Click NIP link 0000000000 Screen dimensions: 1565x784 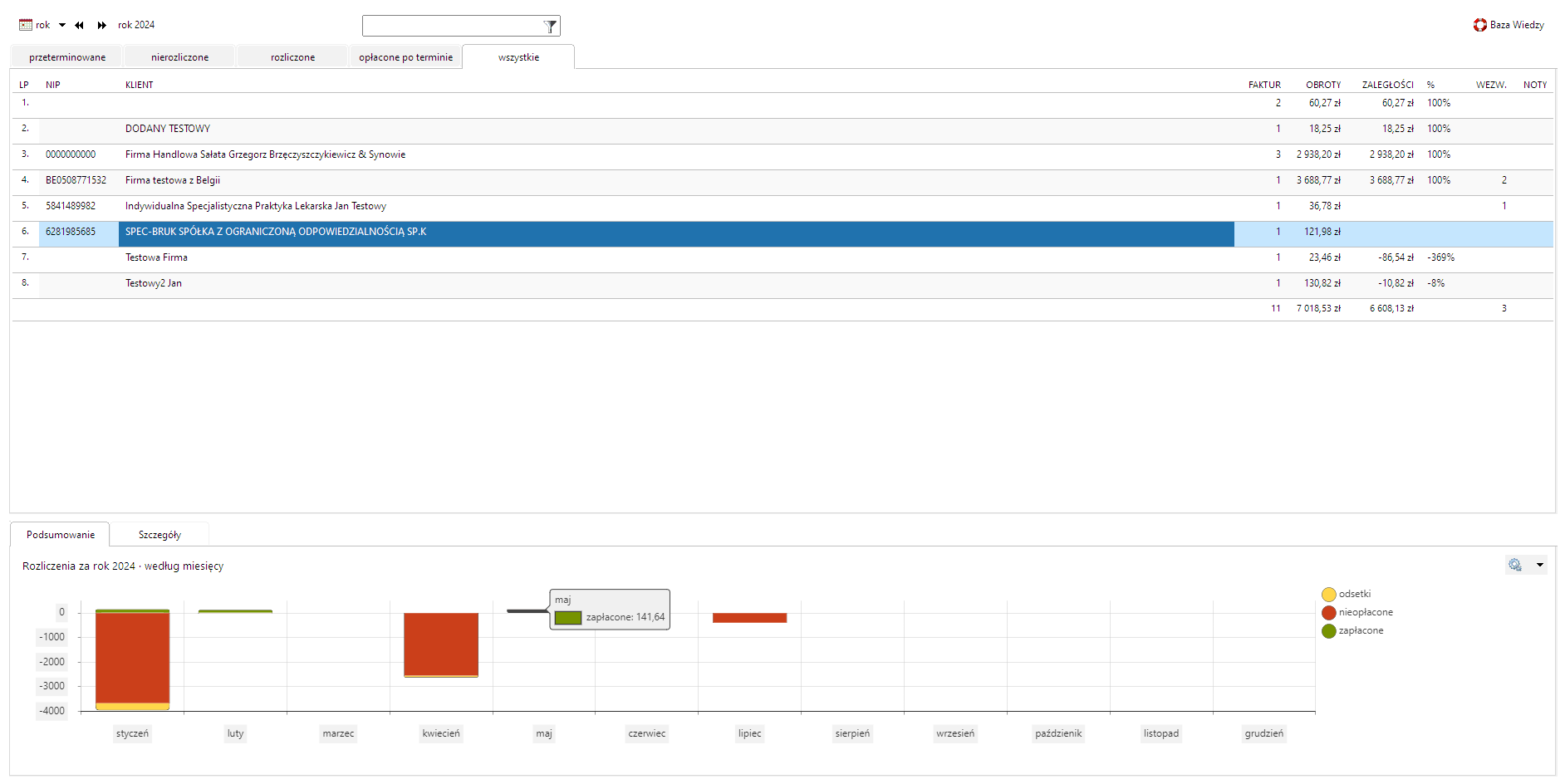[71, 154]
